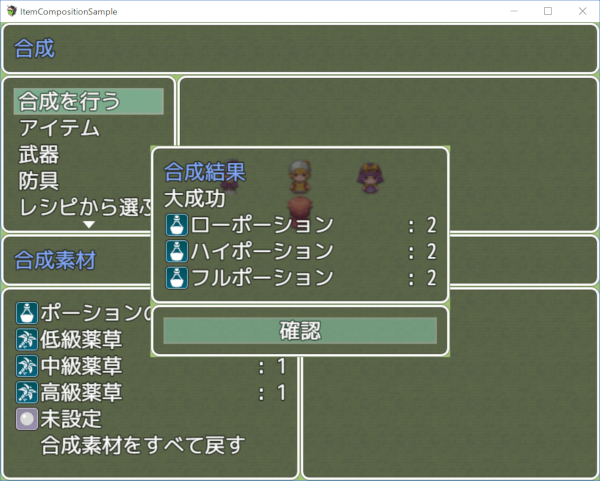Select the 未設定 empty material slot
Viewport: 600px width, 481px height.
tap(71, 419)
